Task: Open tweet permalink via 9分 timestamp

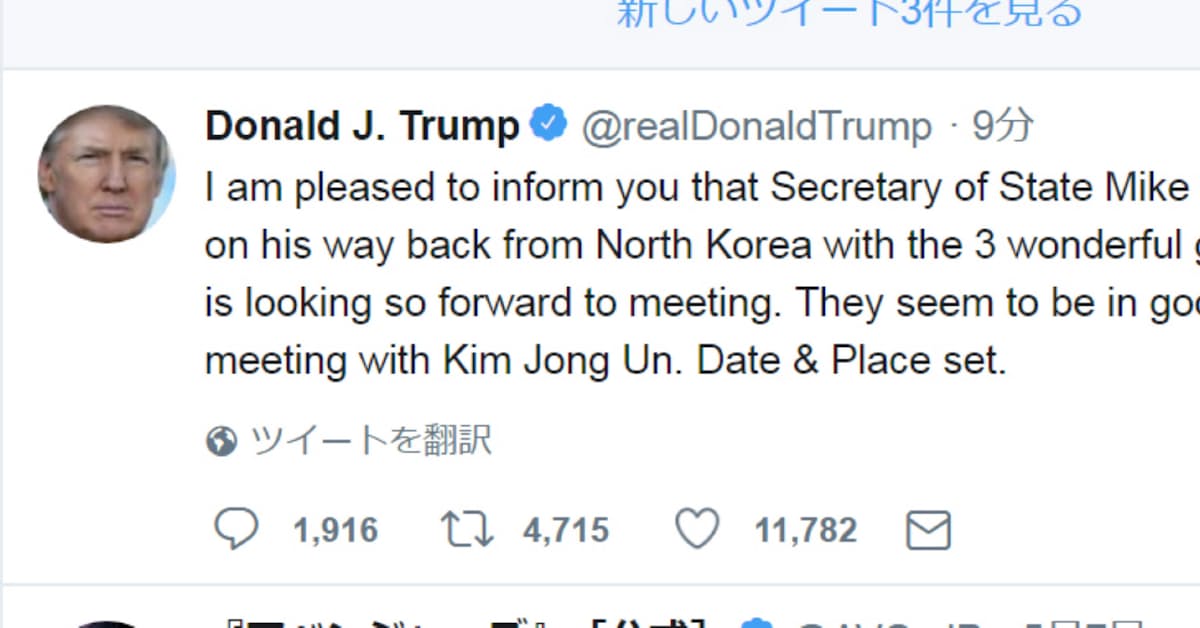Action: pyautogui.click(x=1003, y=127)
